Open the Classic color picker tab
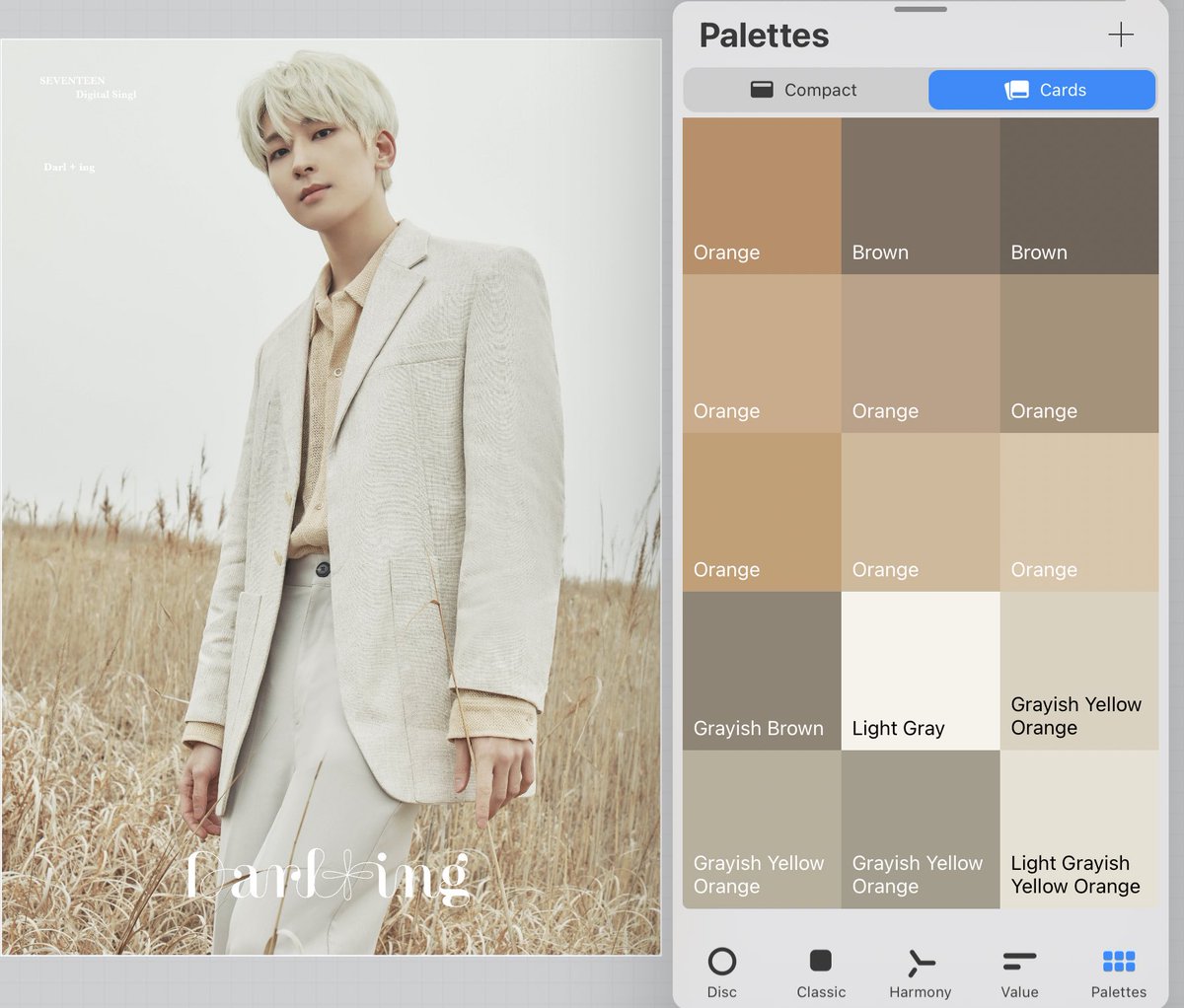 pyautogui.click(x=821, y=972)
